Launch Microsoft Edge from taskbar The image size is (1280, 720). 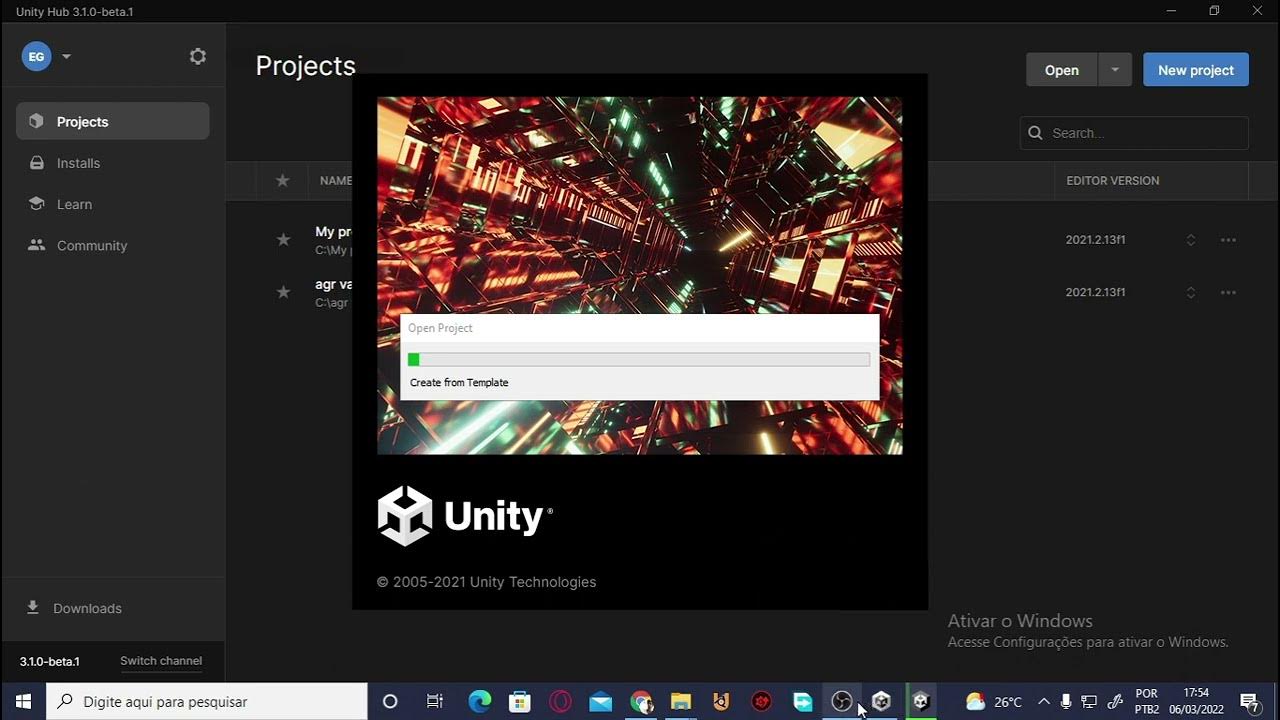tap(480, 701)
